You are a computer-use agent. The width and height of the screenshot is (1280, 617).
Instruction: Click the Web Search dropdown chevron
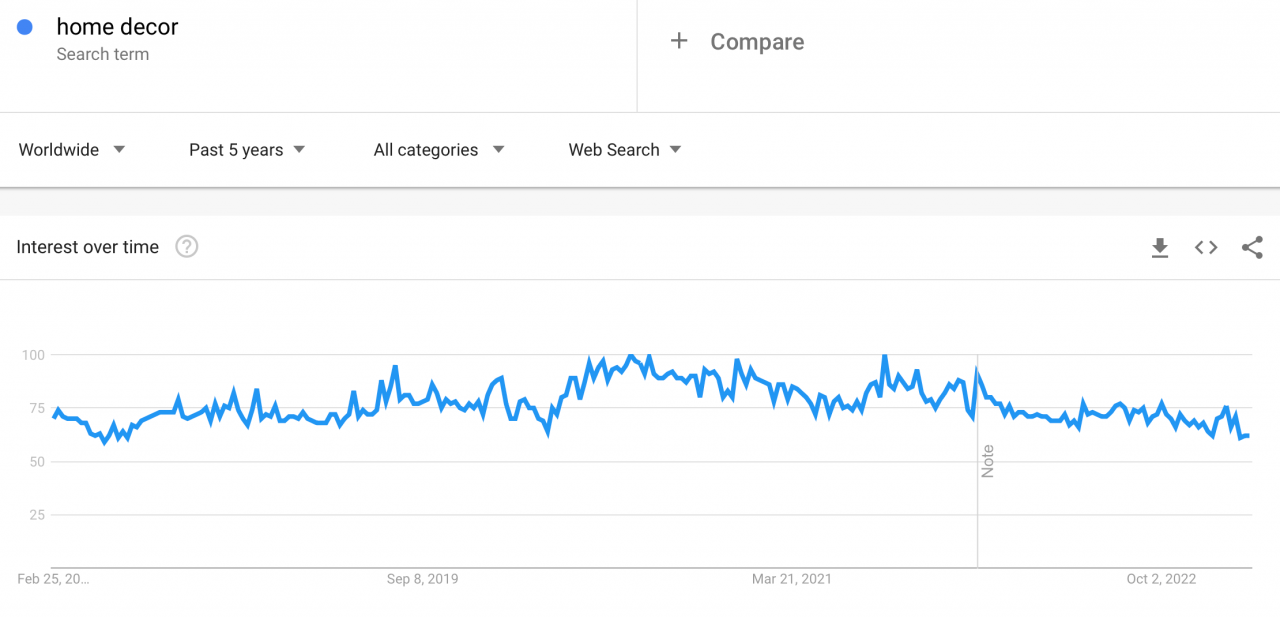tap(676, 149)
